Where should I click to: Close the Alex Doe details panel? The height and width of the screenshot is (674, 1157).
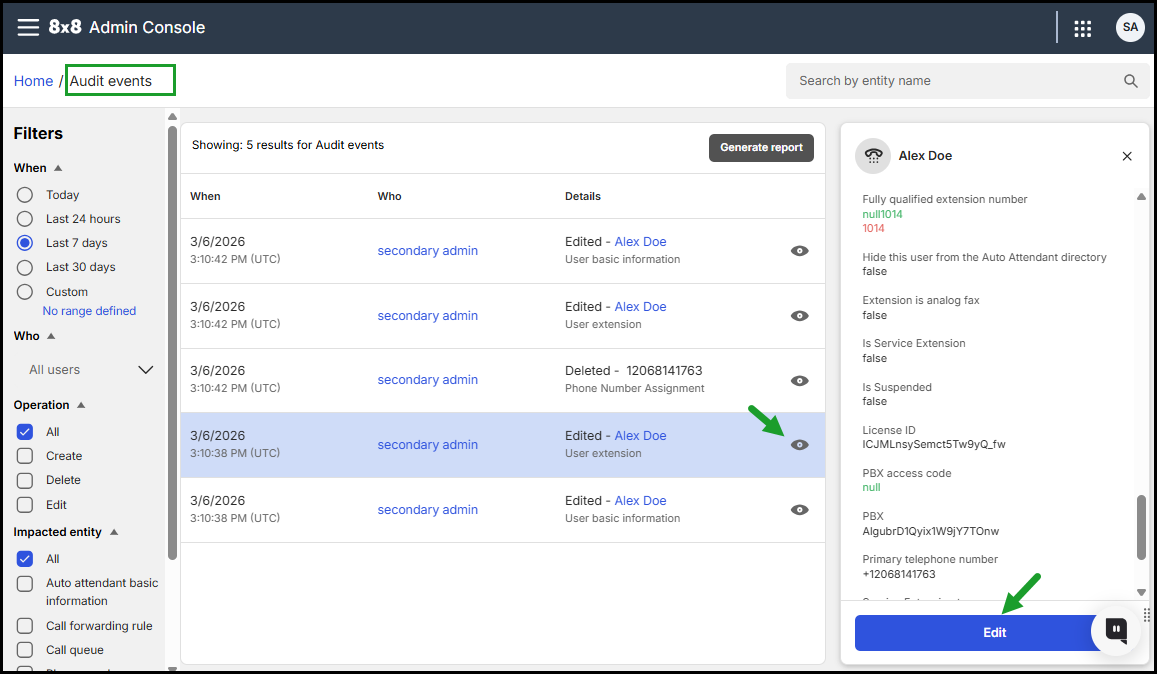[x=1127, y=156]
